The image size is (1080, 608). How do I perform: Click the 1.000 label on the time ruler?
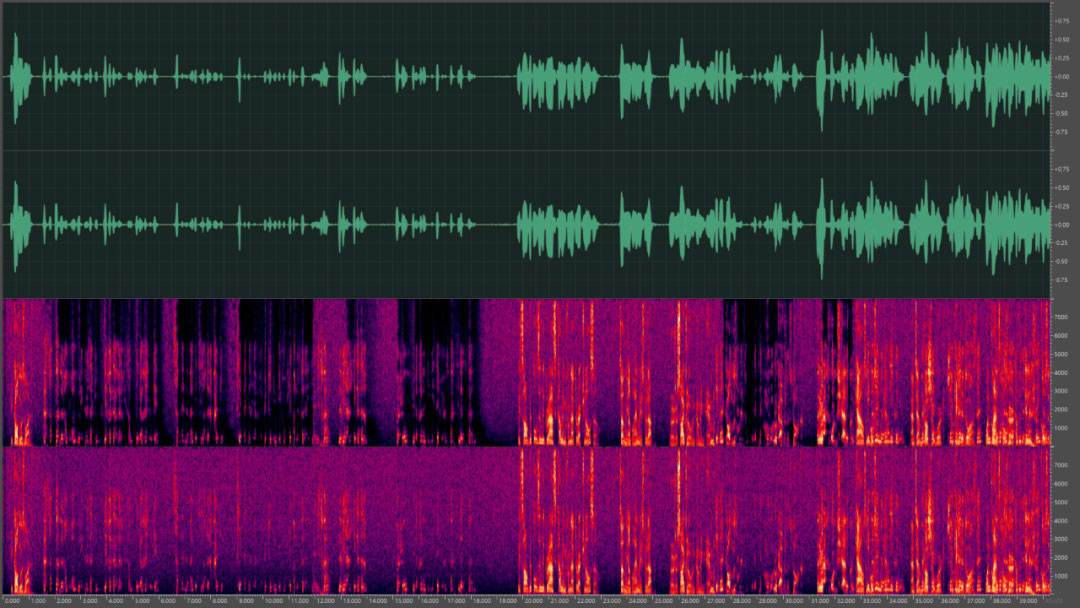coord(38,601)
